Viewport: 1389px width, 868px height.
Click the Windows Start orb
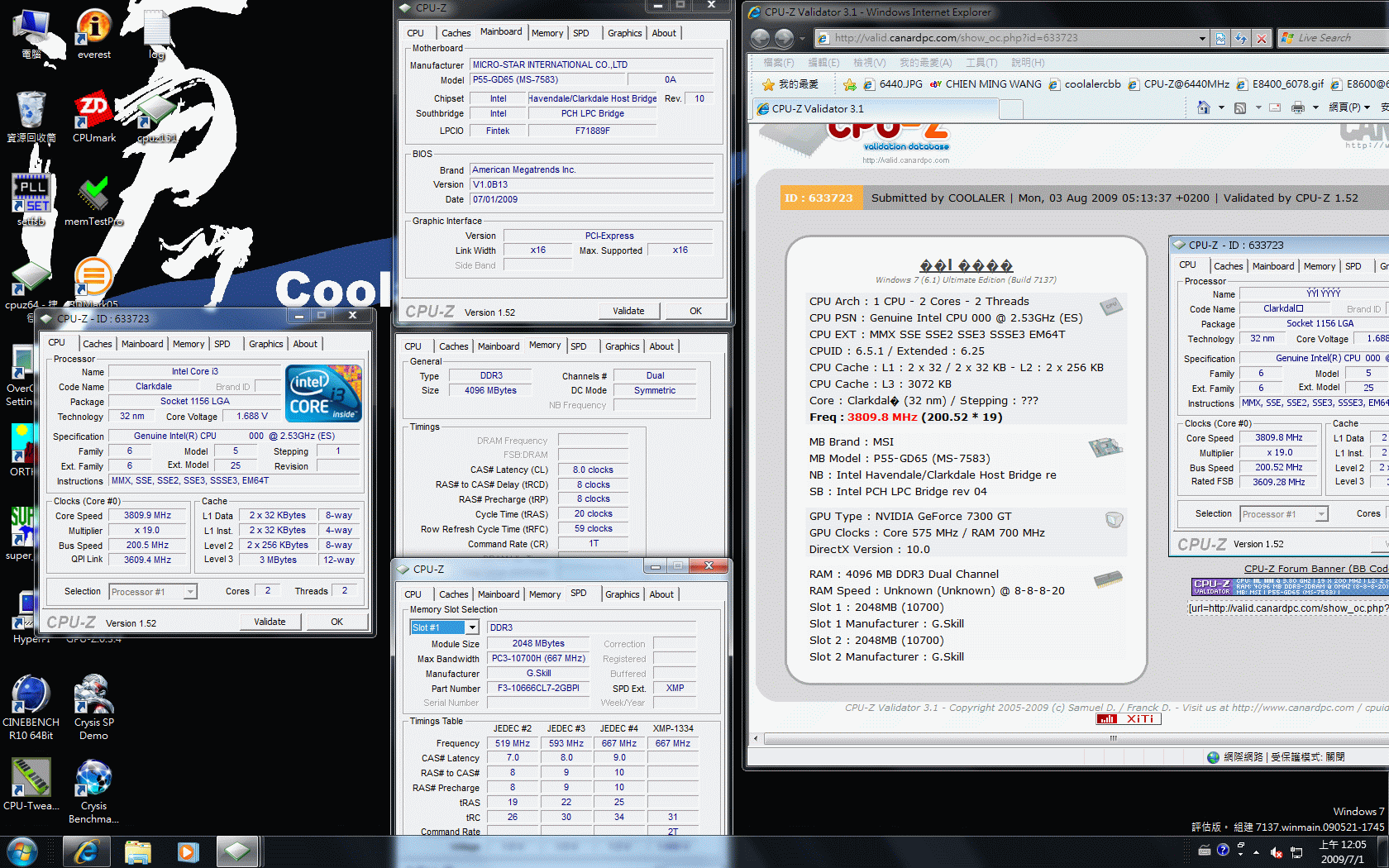pos(22,851)
